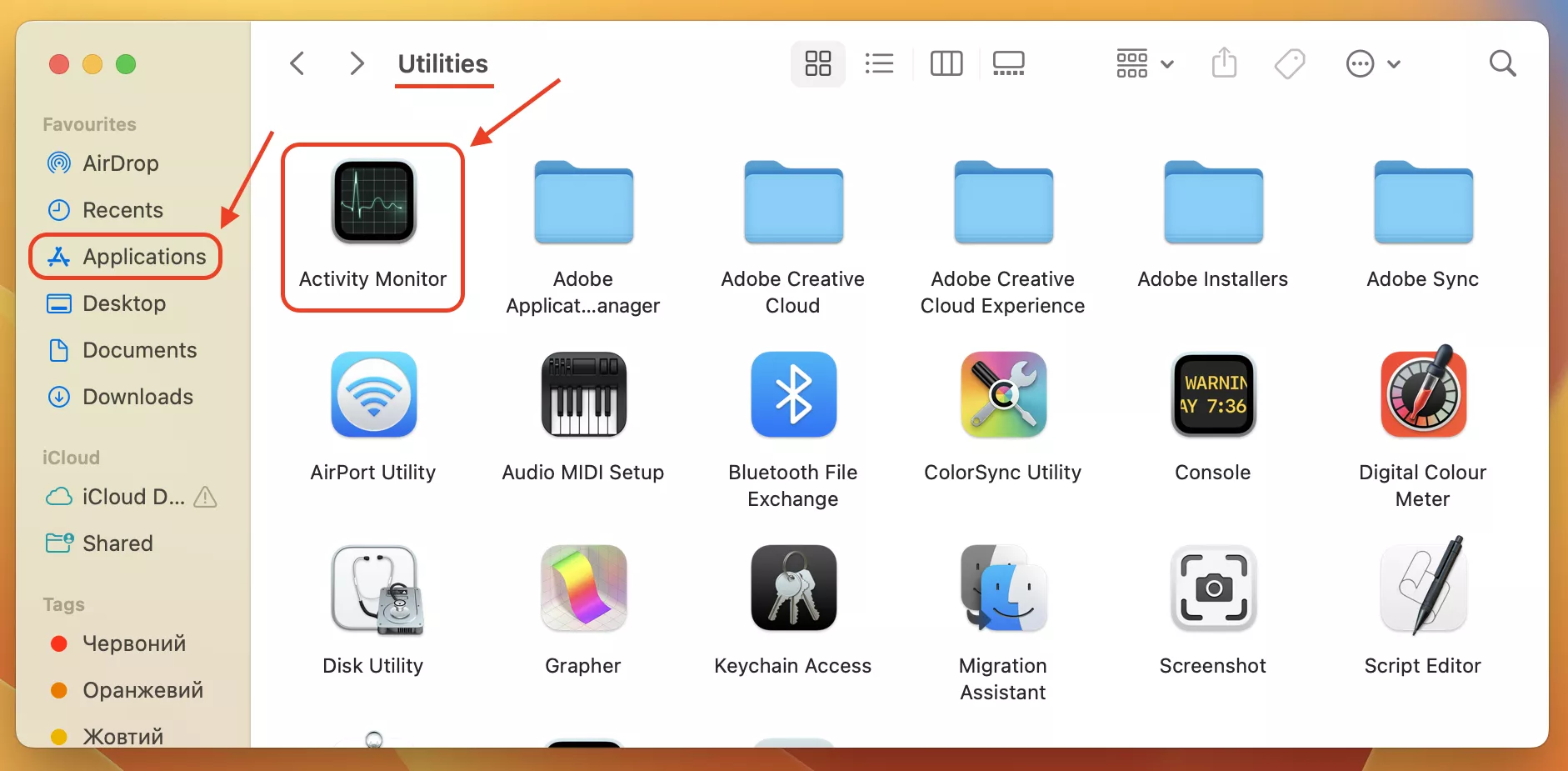Open the grouping options dropdown

pyautogui.click(x=1145, y=63)
